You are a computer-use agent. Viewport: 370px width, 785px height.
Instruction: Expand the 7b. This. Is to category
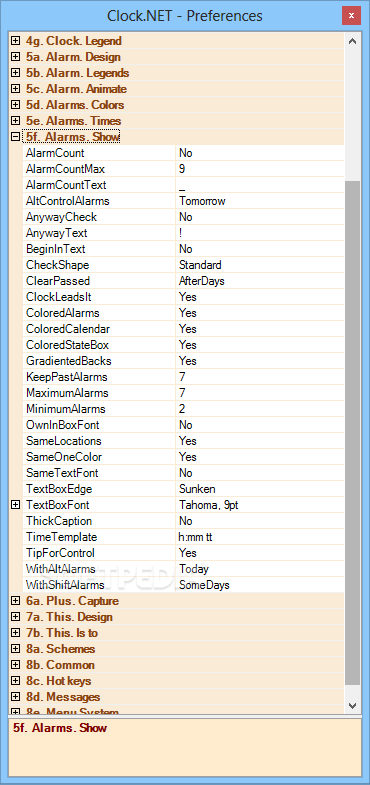[16, 633]
